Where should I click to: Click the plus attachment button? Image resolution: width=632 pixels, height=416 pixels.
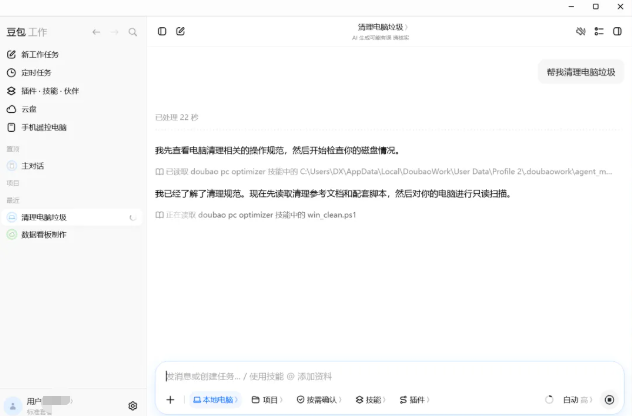click(170, 399)
